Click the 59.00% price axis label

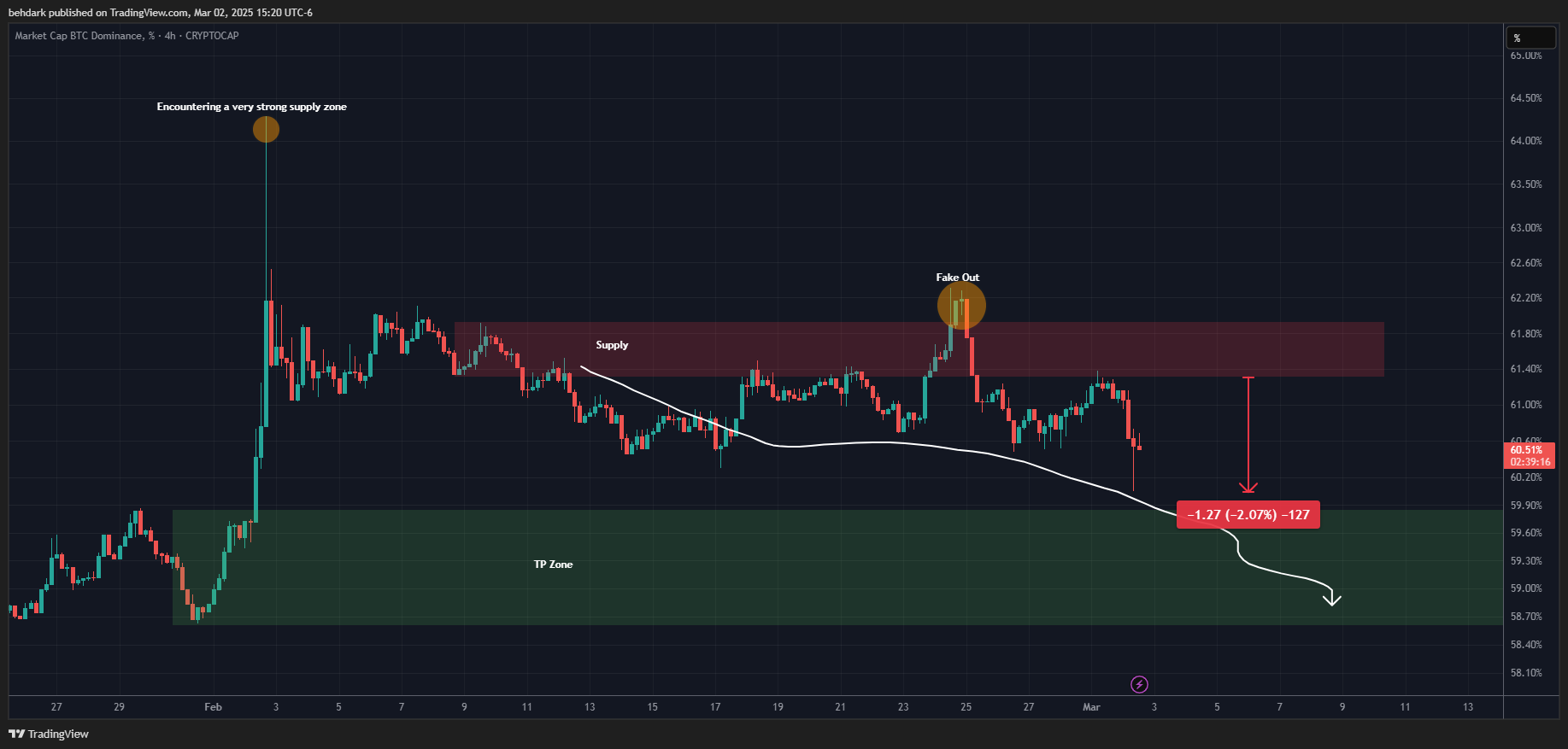click(1526, 588)
